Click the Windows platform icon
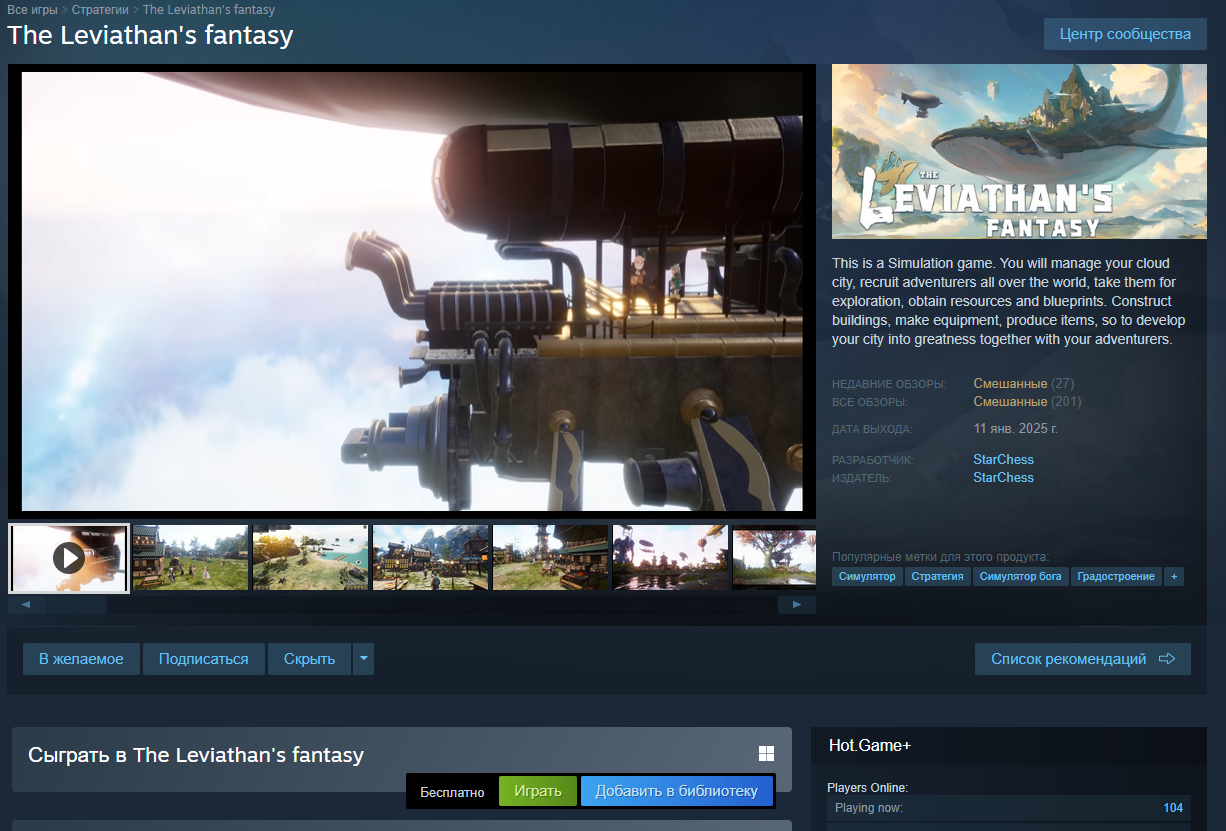This screenshot has width=1226, height=831. [x=767, y=754]
